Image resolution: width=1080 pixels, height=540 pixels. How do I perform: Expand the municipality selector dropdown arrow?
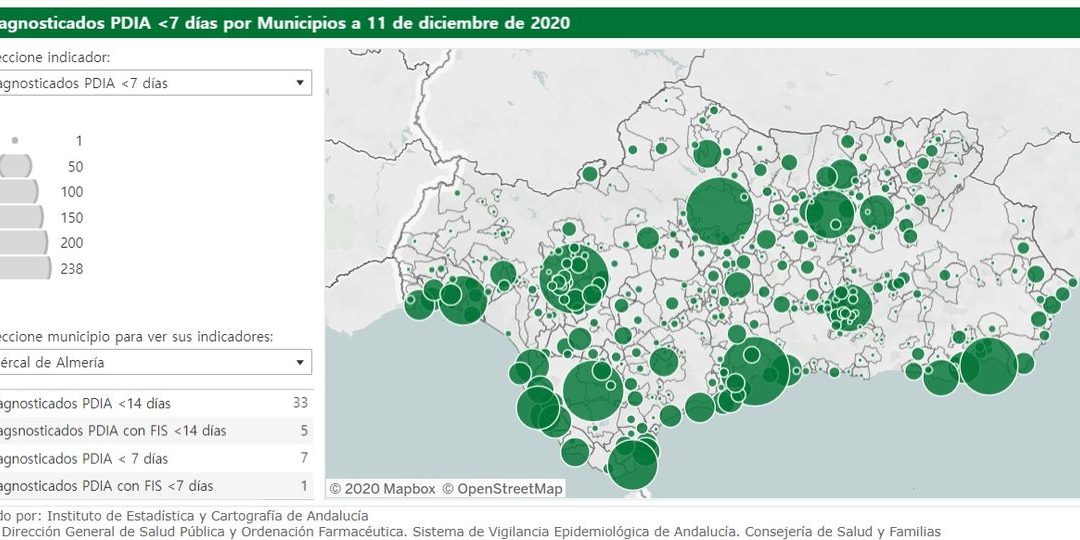299,362
